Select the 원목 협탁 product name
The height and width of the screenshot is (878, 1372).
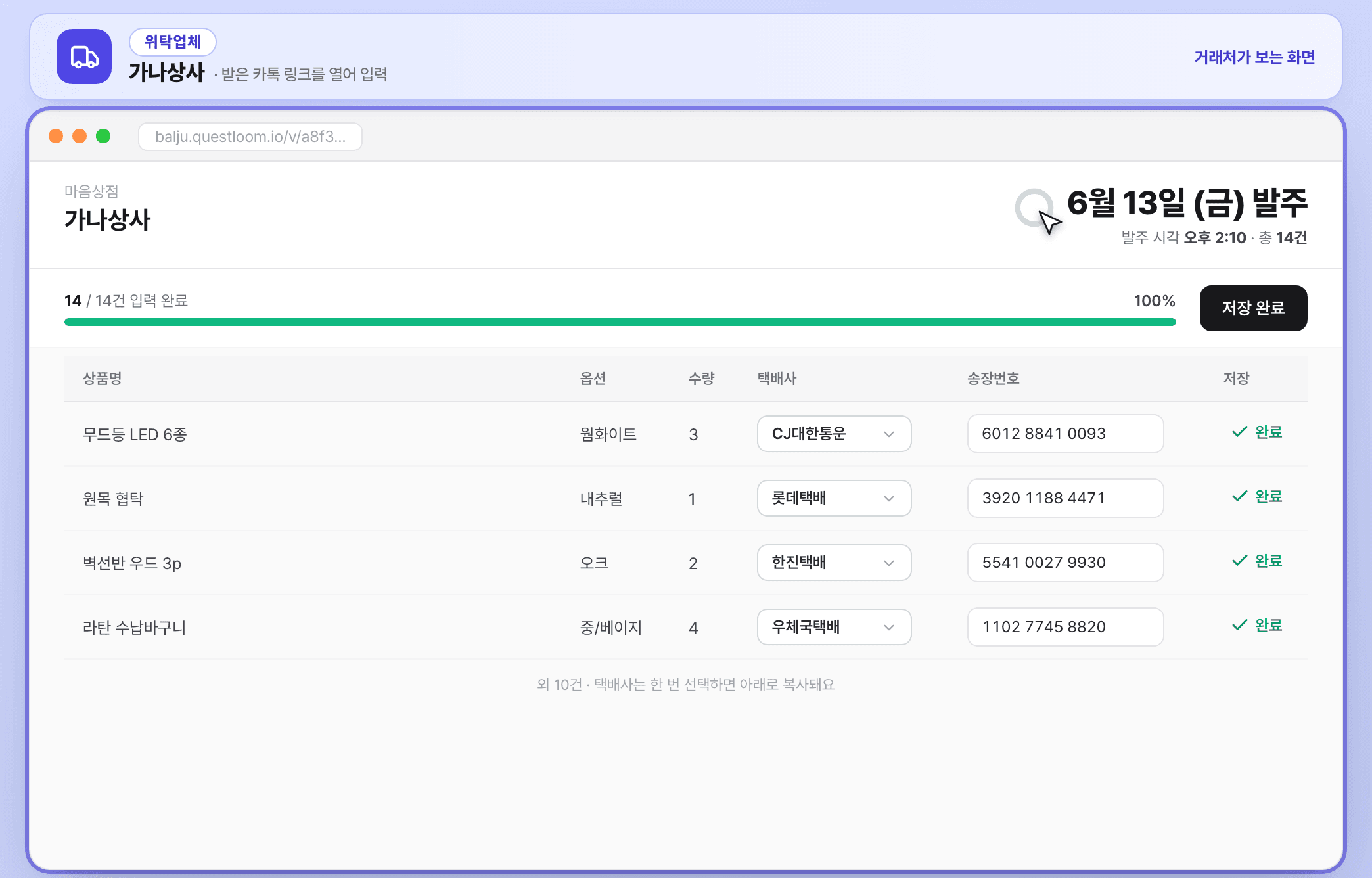pos(113,499)
